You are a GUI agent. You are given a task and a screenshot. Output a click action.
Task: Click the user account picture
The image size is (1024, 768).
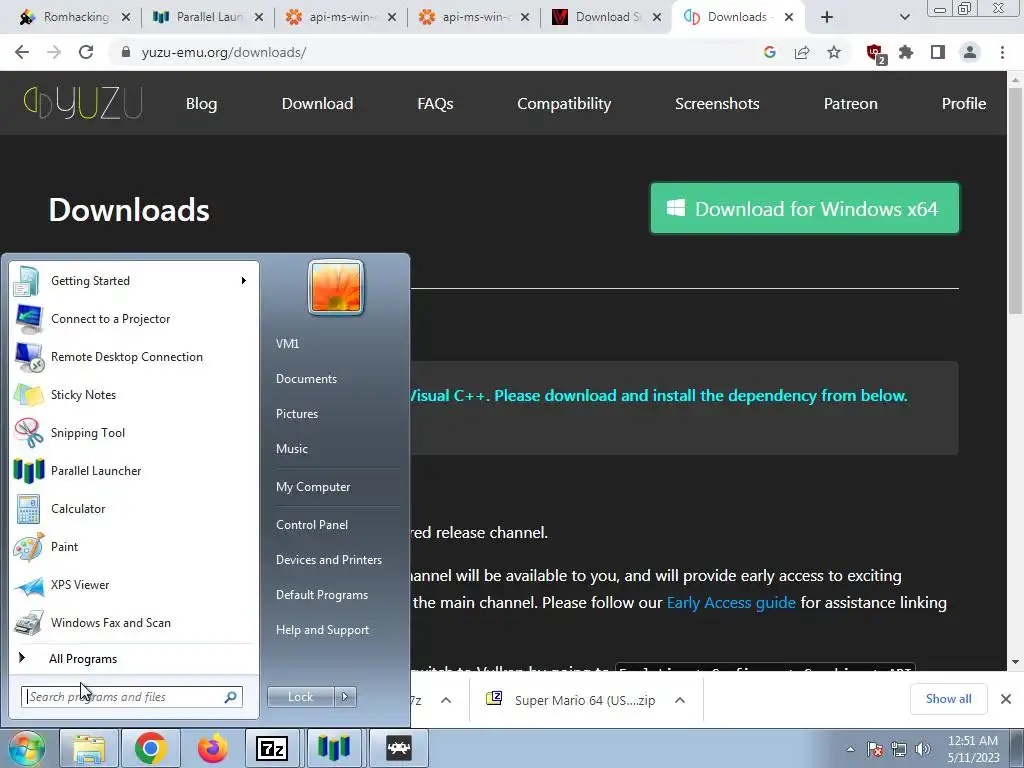coord(336,287)
